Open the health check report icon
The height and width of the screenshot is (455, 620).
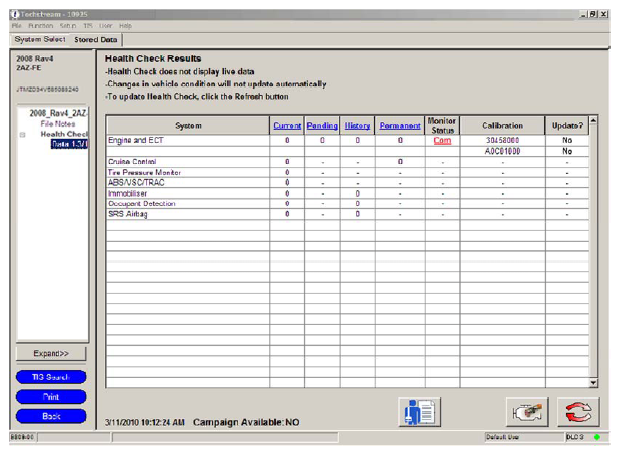[x=420, y=412]
